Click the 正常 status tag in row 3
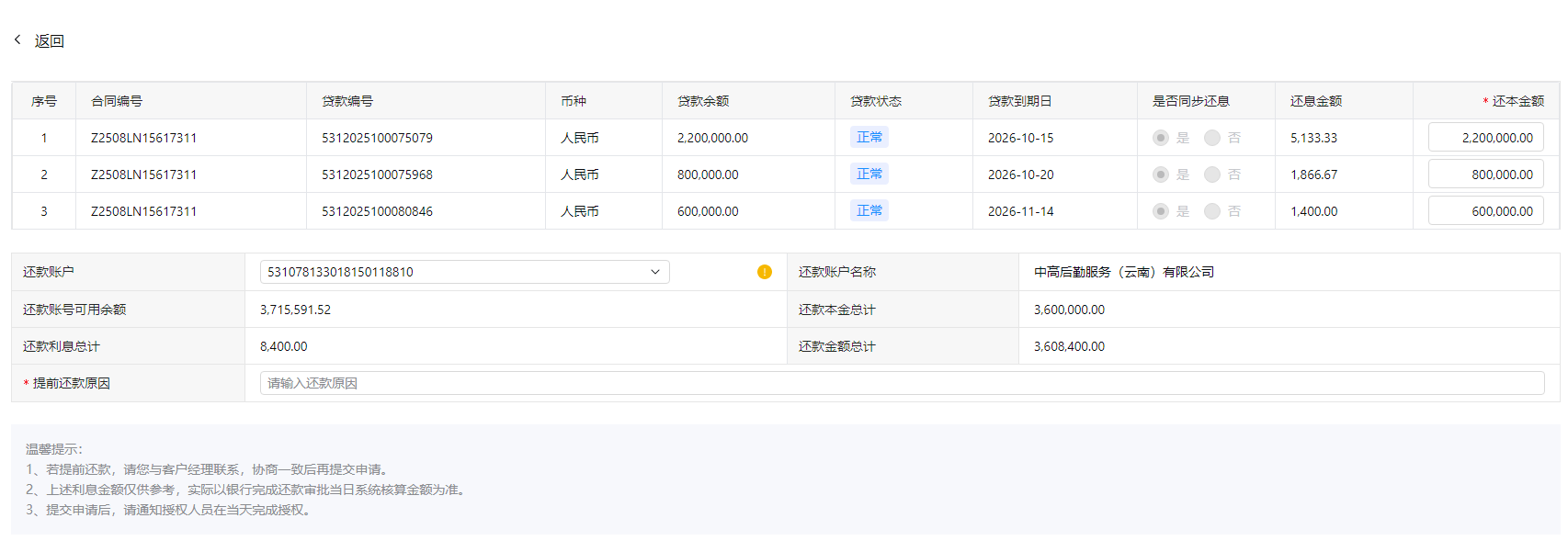Viewport: 1568px width, 552px height. pos(869,210)
